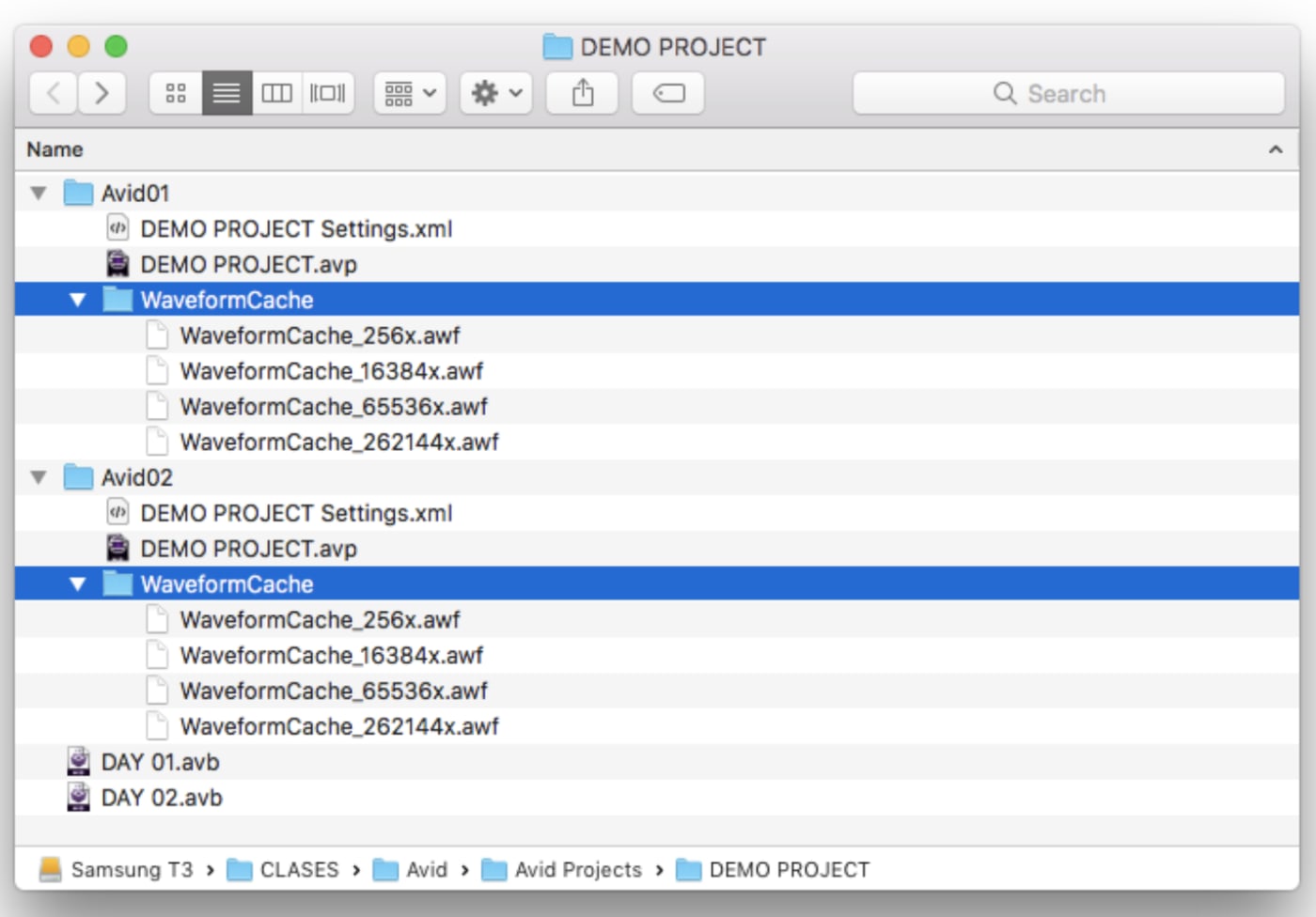Screen dimensions: 1316x917
Task: Click Samsung T3 in the path bar
Action: [132, 870]
